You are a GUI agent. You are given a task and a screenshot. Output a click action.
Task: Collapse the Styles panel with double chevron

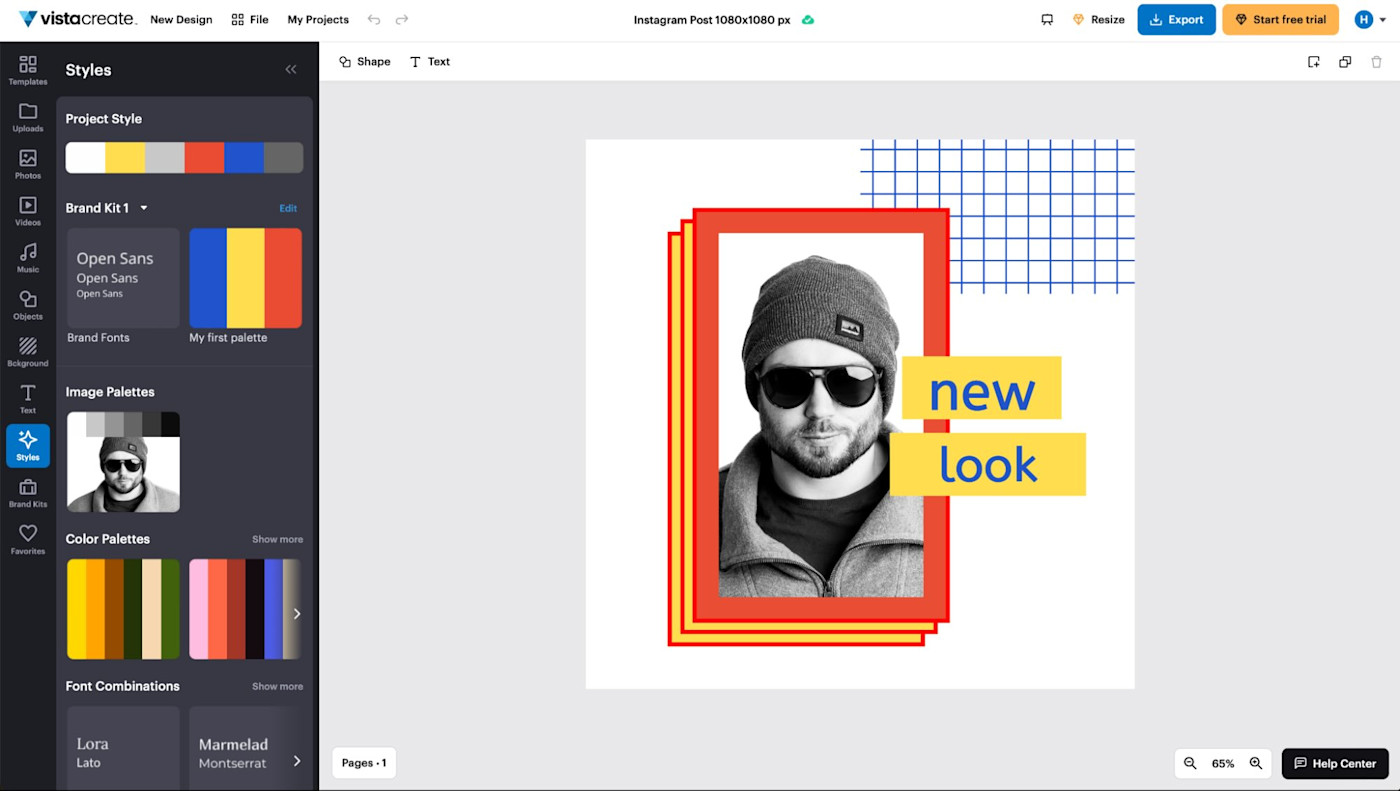coord(291,70)
